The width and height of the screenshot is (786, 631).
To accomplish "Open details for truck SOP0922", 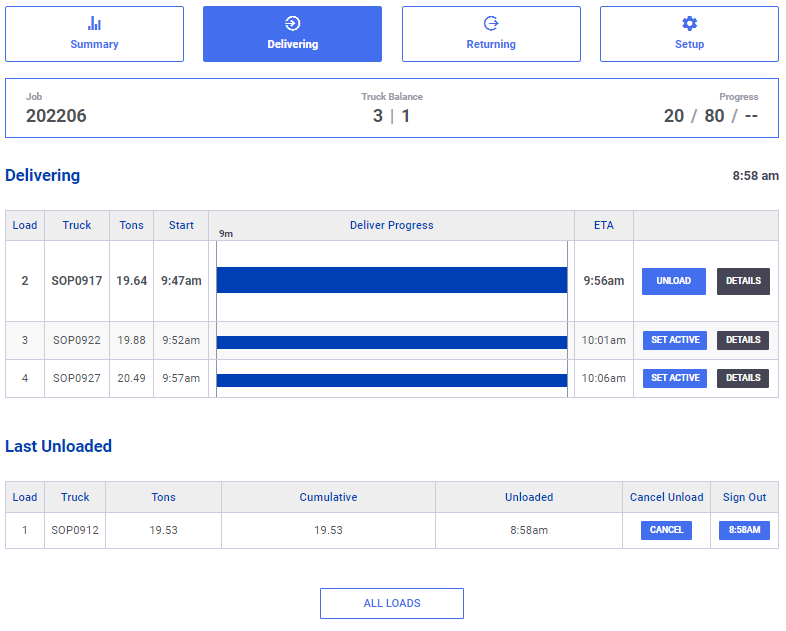I will pyautogui.click(x=743, y=340).
